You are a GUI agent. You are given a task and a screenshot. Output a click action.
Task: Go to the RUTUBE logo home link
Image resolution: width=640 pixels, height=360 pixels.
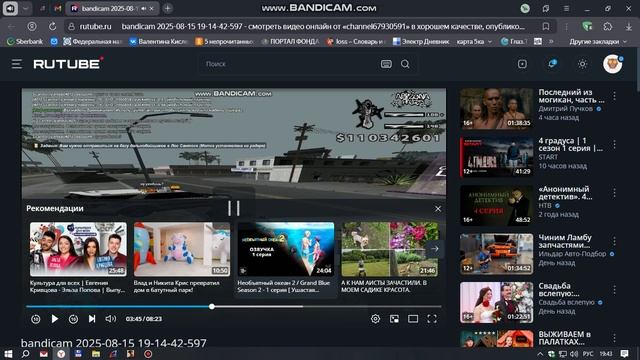click(x=68, y=64)
